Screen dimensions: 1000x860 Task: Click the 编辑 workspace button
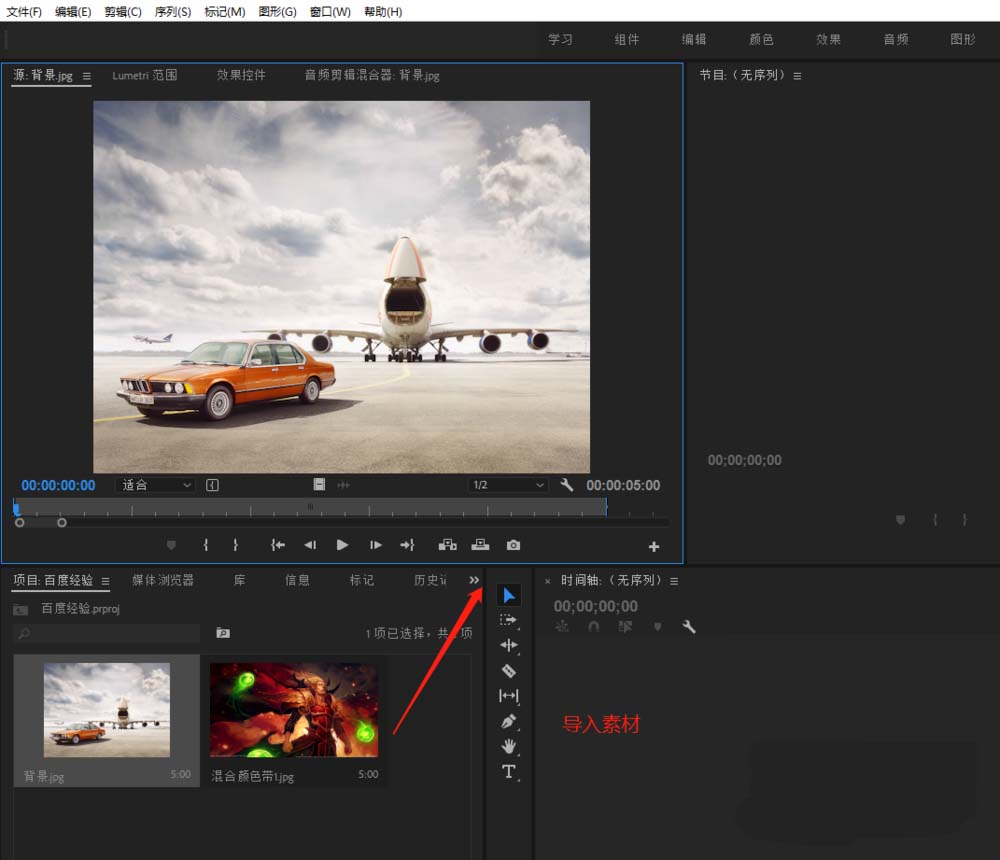[x=694, y=39]
